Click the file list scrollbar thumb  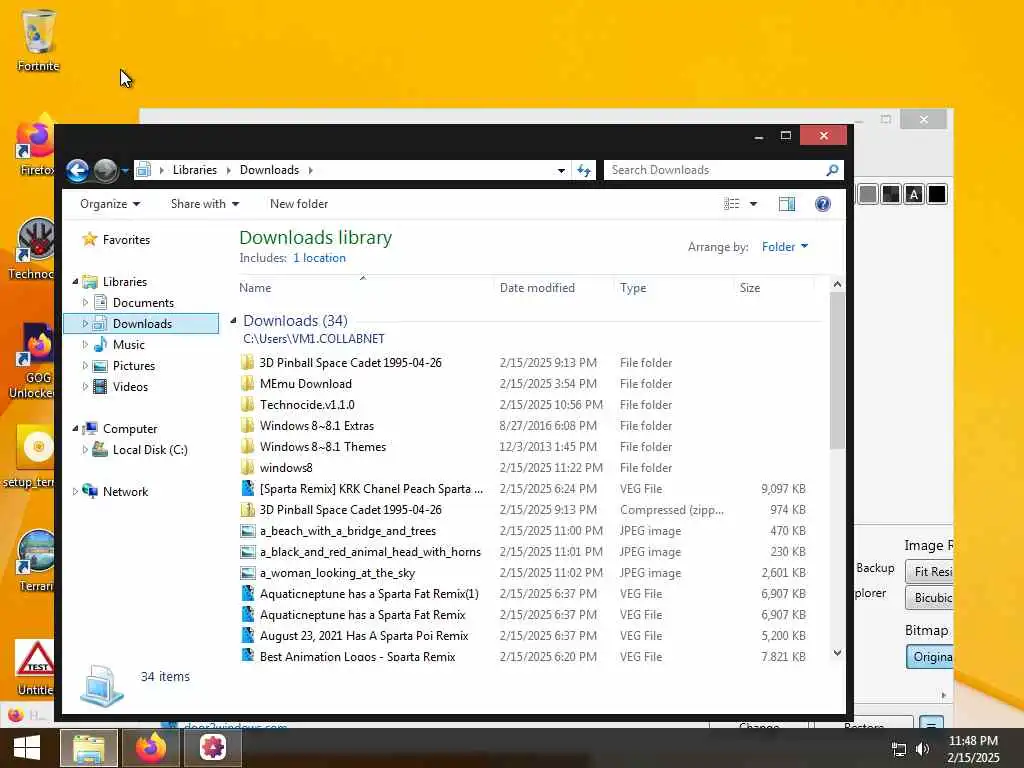click(x=837, y=370)
